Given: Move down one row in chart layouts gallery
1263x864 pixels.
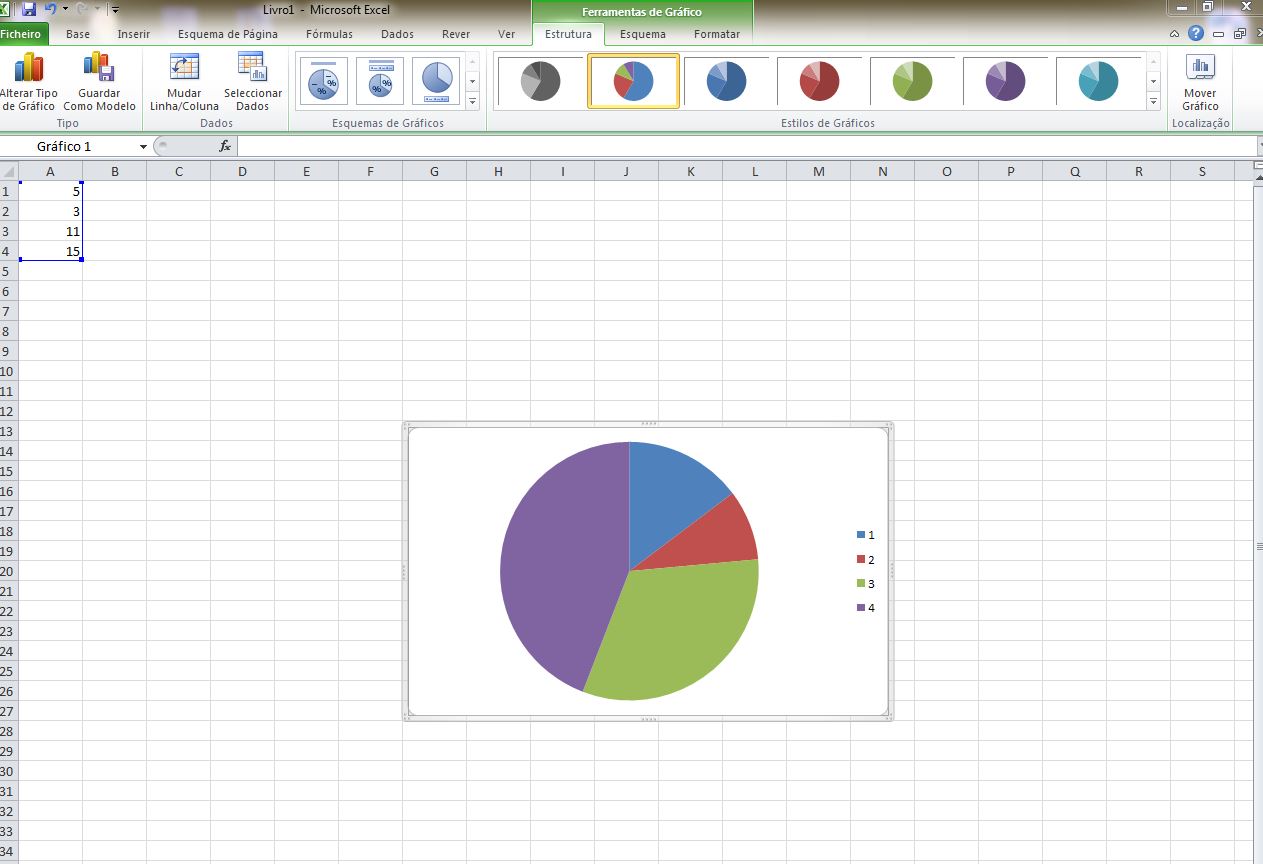Looking at the screenshot, I should click(x=473, y=80).
